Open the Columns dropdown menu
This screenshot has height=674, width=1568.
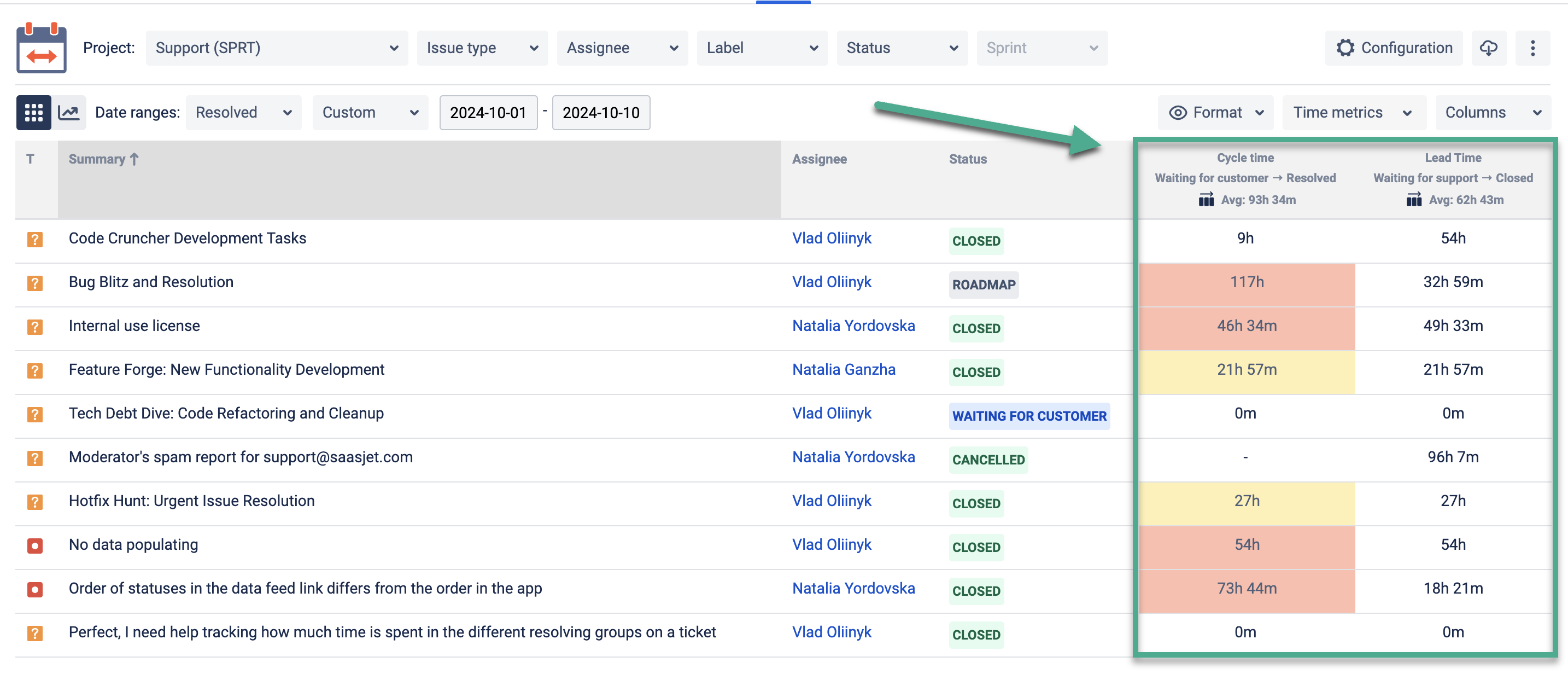pyautogui.click(x=1492, y=113)
